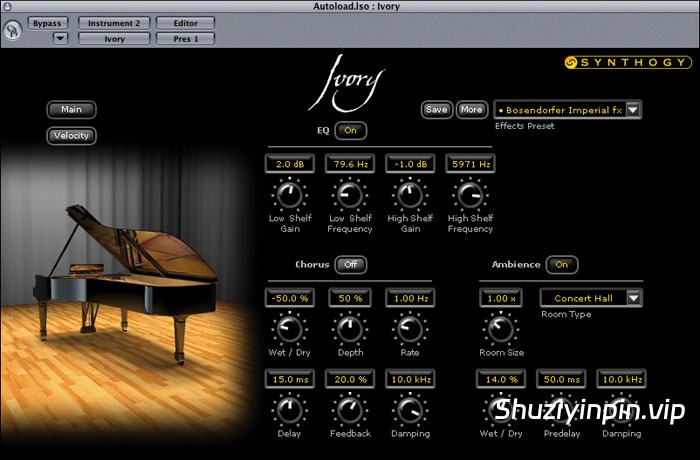Click the 5971 Hz frequency value

[471, 164]
